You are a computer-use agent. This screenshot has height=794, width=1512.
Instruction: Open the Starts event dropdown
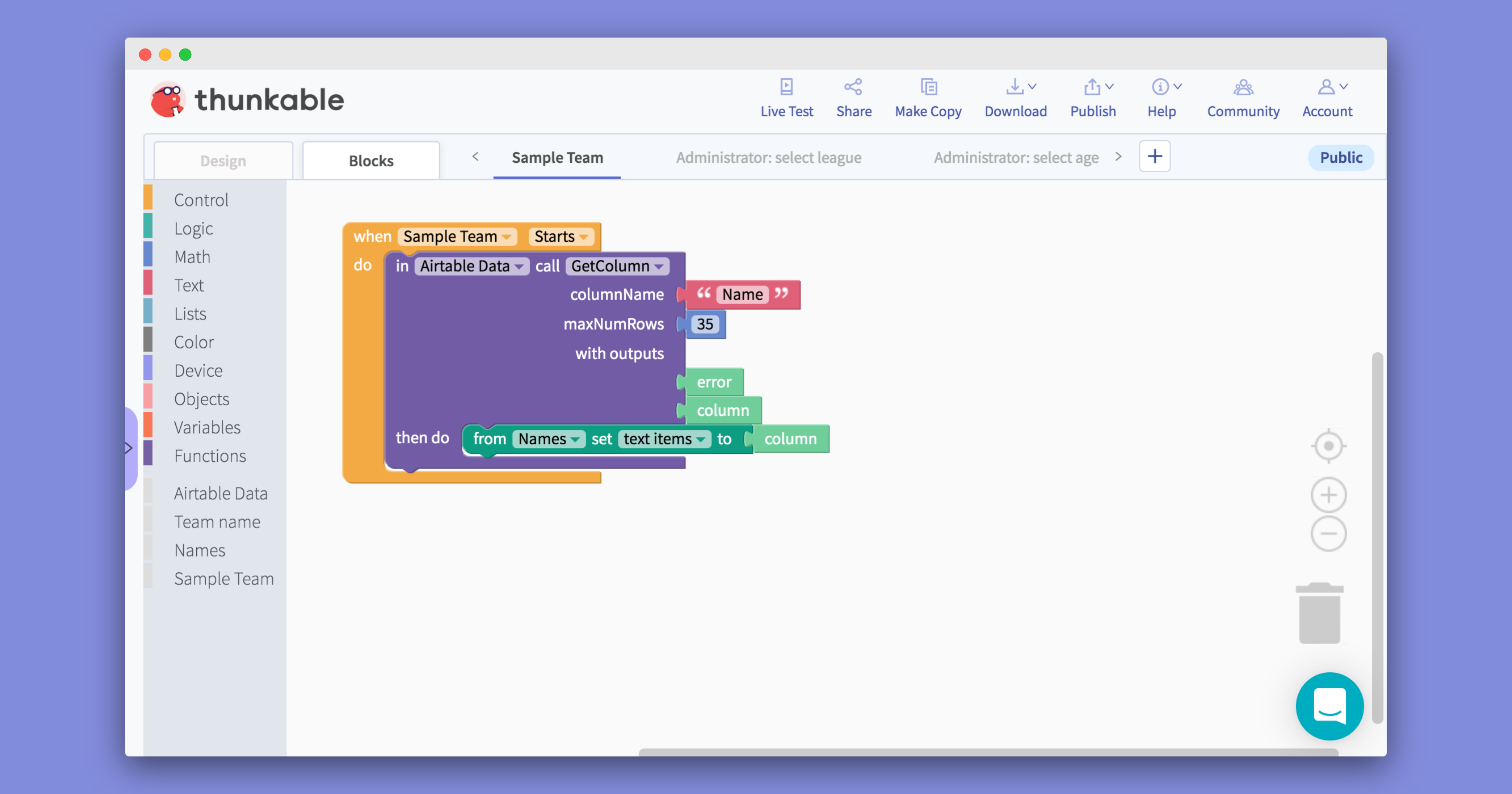[x=561, y=236]
